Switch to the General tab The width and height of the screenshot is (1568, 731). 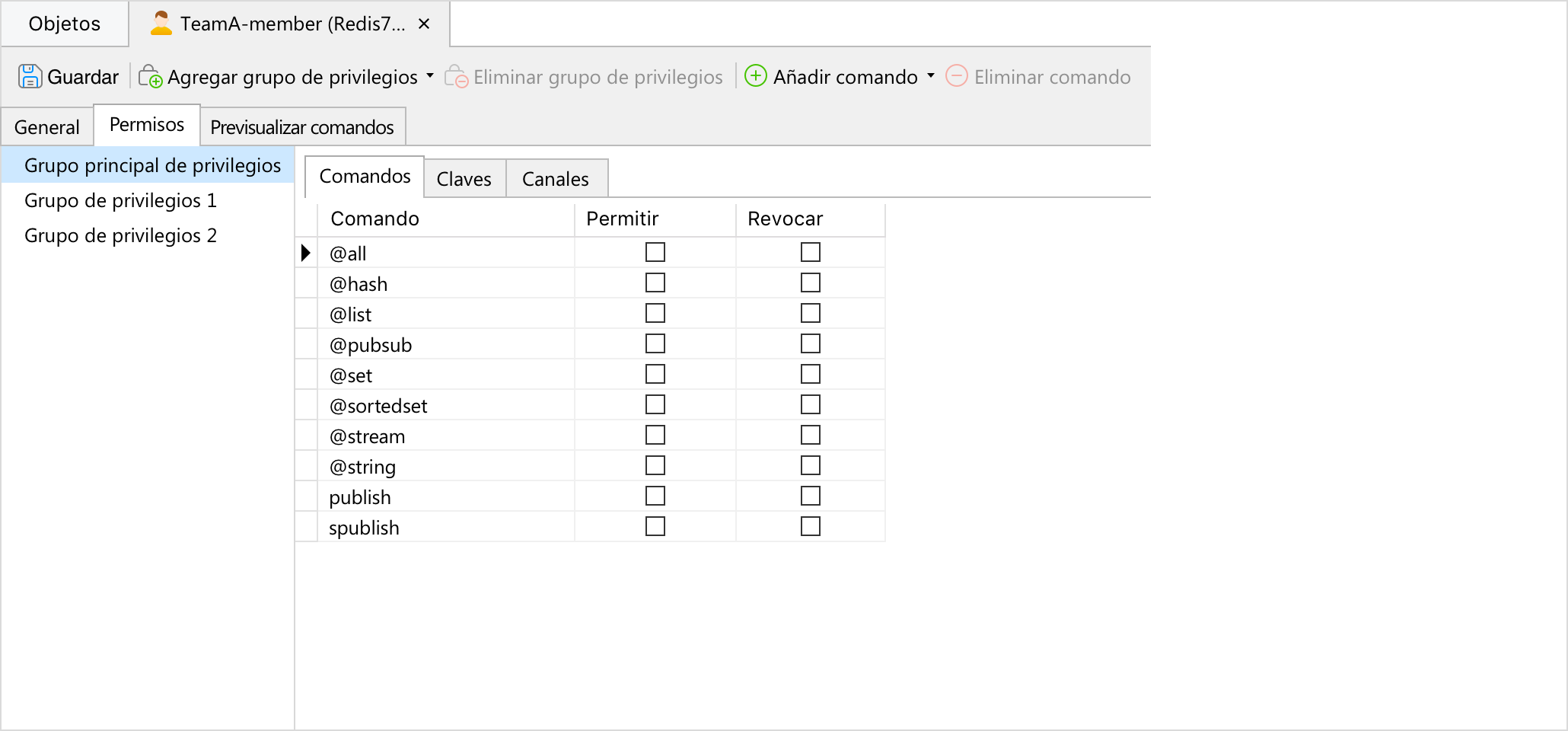(x=47, y=127)
